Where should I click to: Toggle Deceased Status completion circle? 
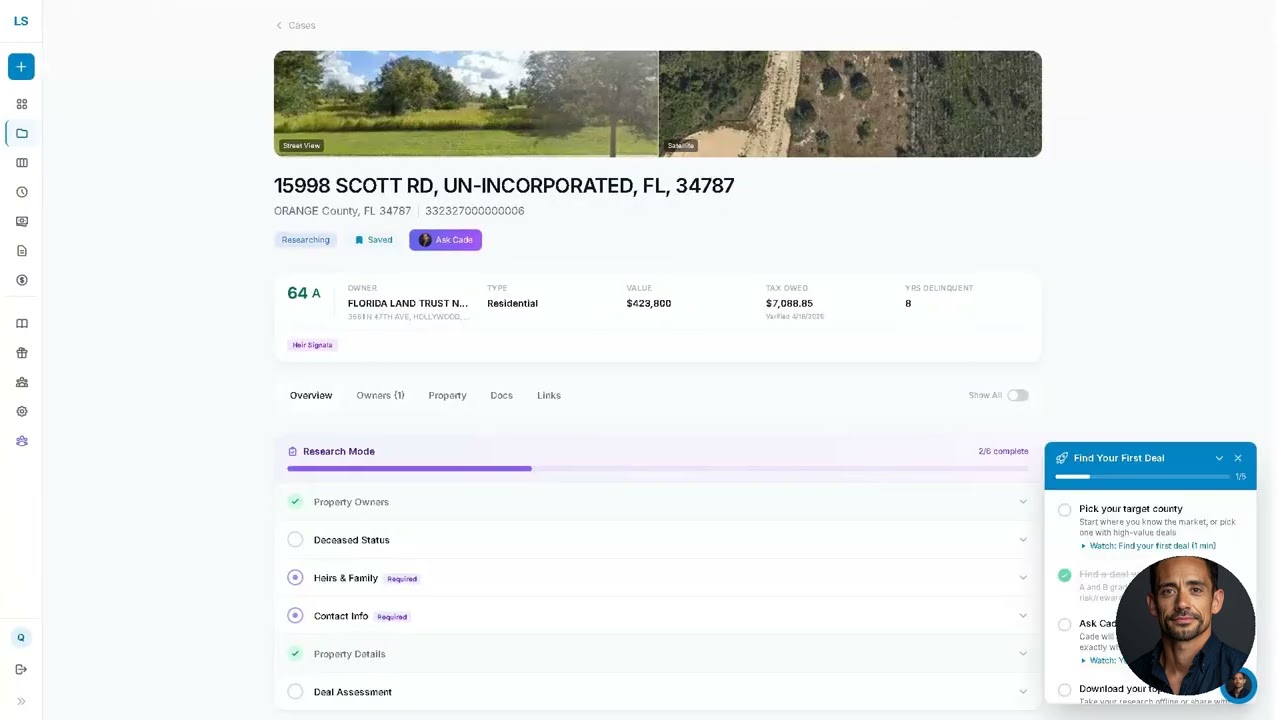pyautogui.click(x=295, y=540)
